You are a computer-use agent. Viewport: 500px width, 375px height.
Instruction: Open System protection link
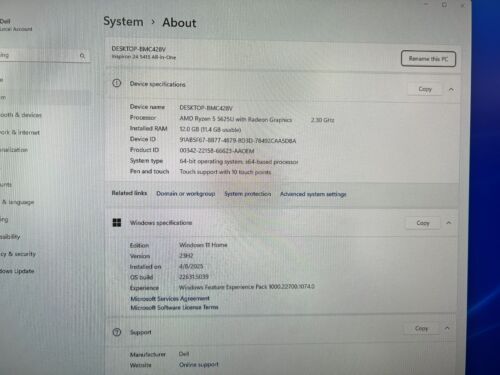tap(248, 194)
